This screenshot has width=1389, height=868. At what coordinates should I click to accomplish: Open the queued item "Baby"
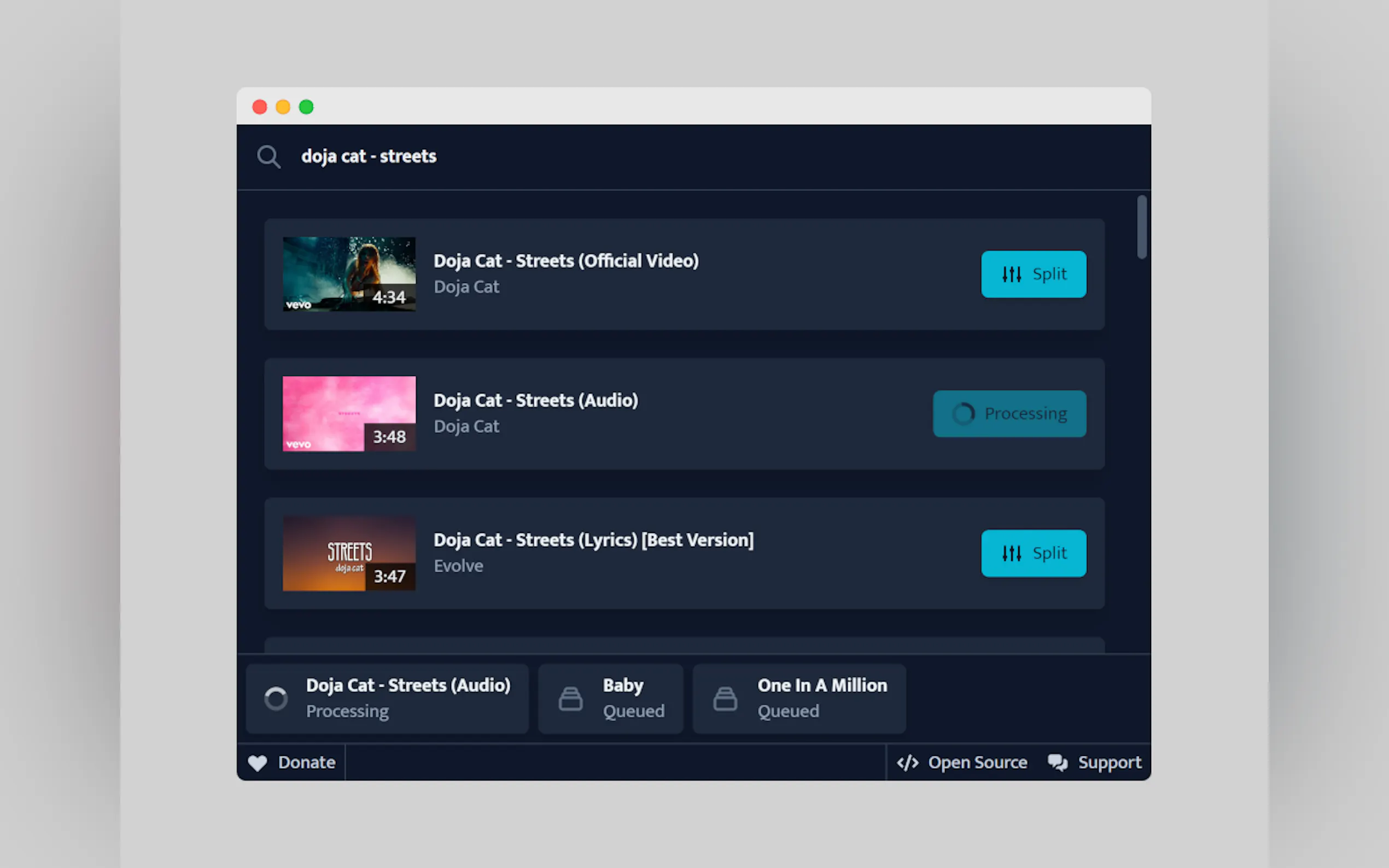610,698
